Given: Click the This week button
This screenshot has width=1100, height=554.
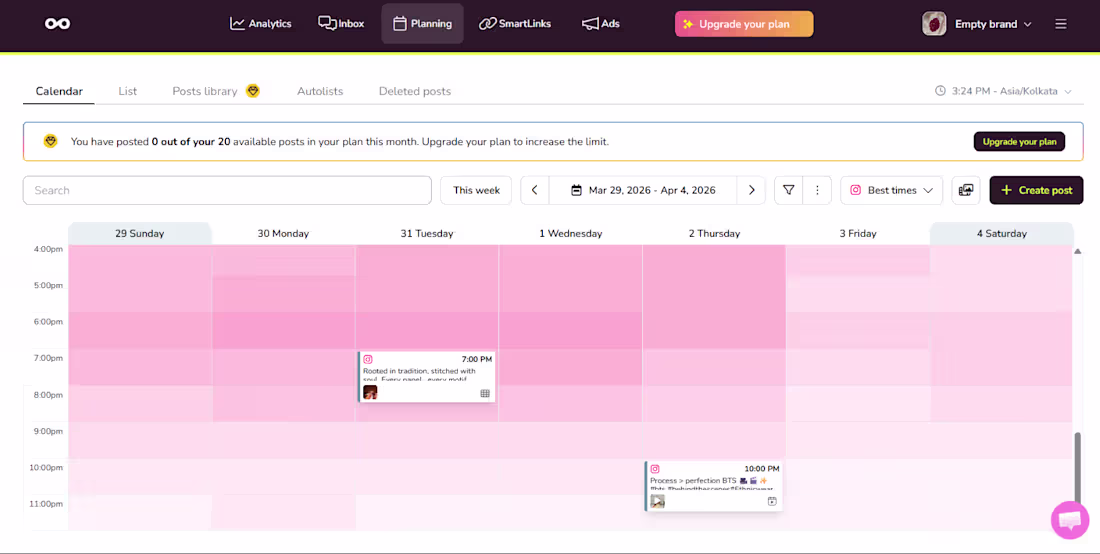Looking at the screenshot, I should [x=476, y=190].
